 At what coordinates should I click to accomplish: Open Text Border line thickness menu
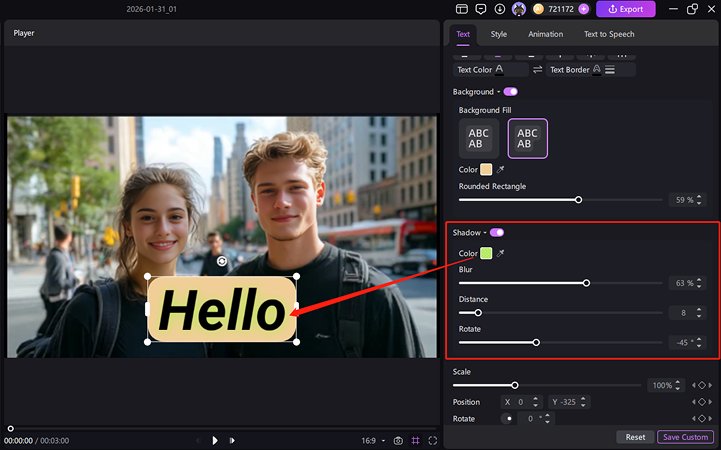click(x=610, y=69)
